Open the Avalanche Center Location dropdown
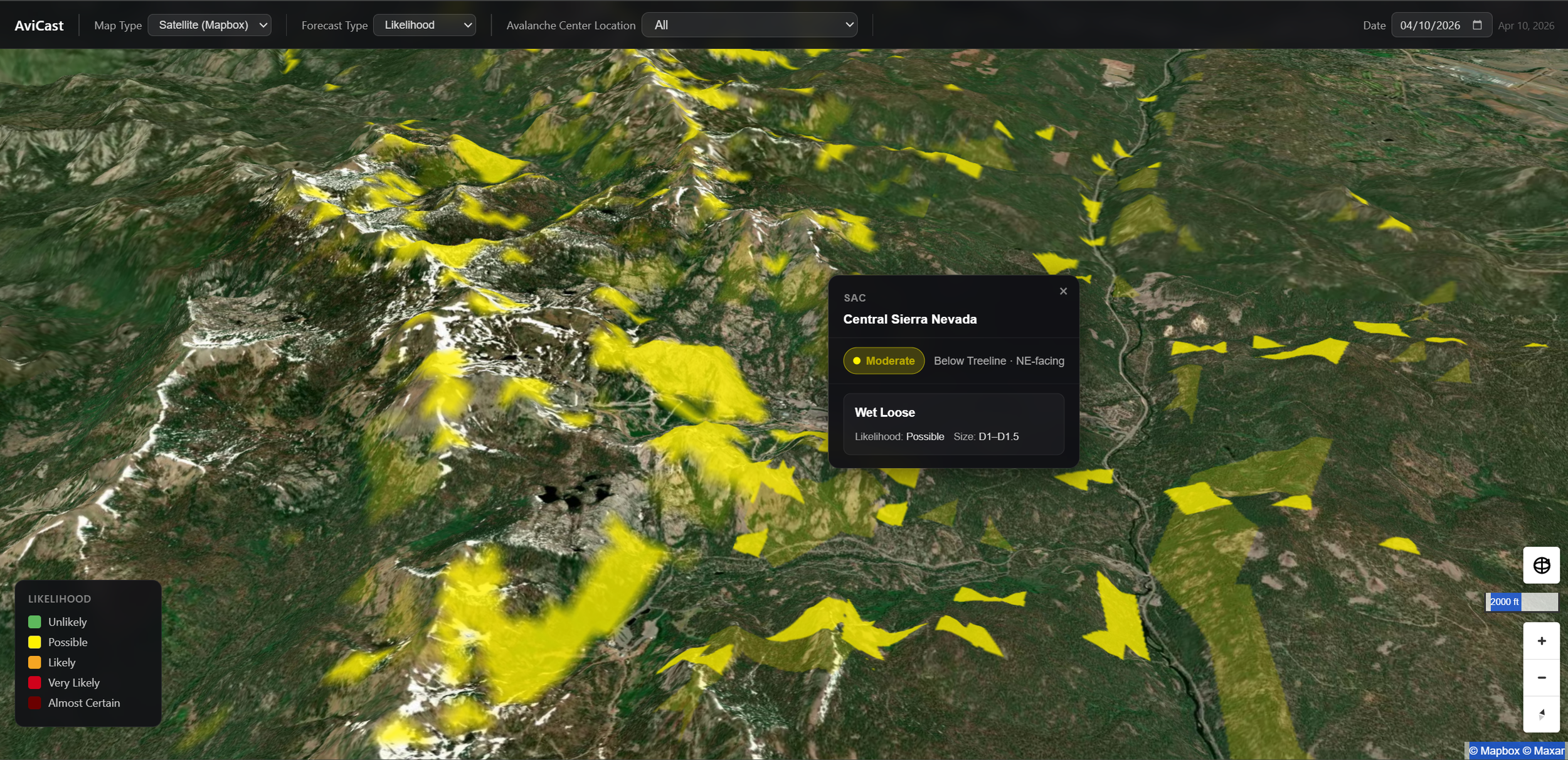The image size is (1568, 760). point(749,25)
